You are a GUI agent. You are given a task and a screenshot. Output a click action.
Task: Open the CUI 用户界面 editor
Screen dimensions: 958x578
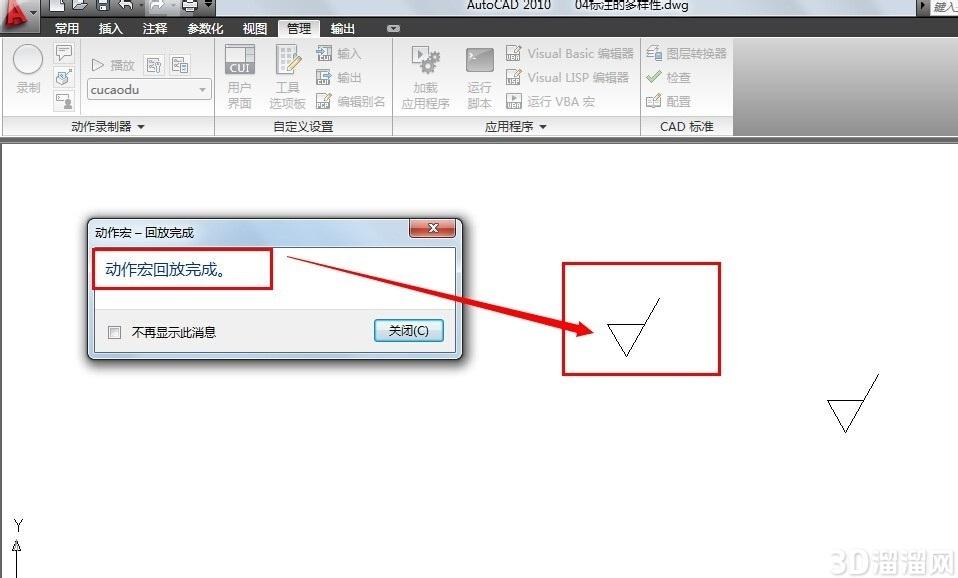pyautogui.click(x=240, y=77)
